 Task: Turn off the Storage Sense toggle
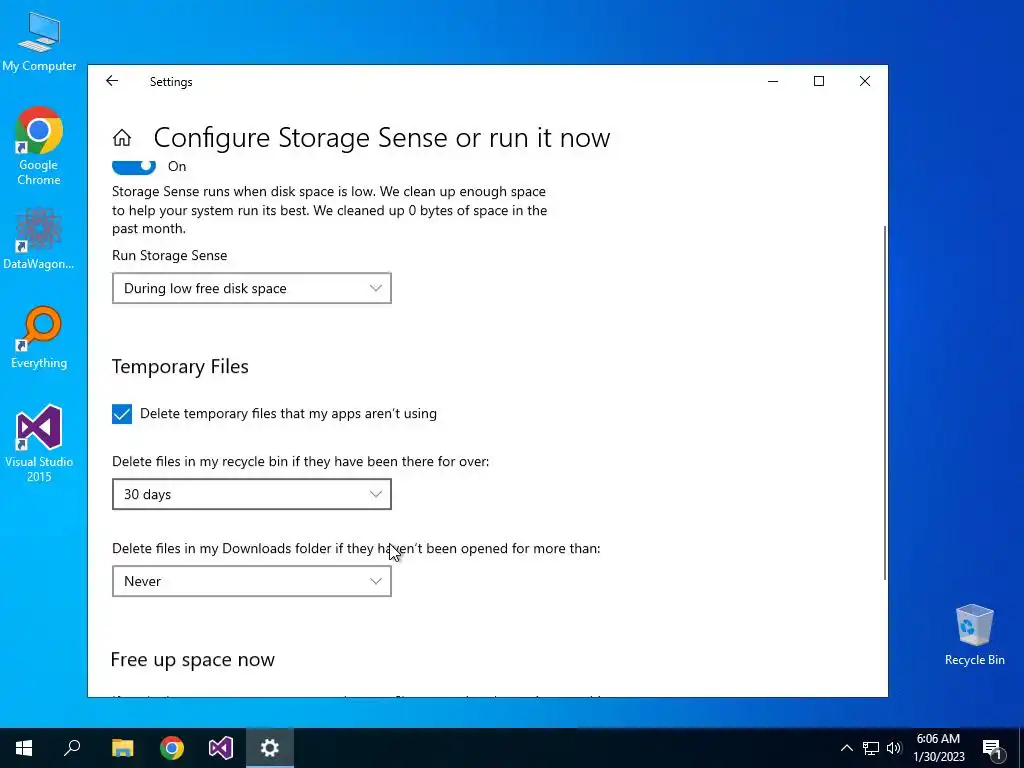click(x=134, y=166)
